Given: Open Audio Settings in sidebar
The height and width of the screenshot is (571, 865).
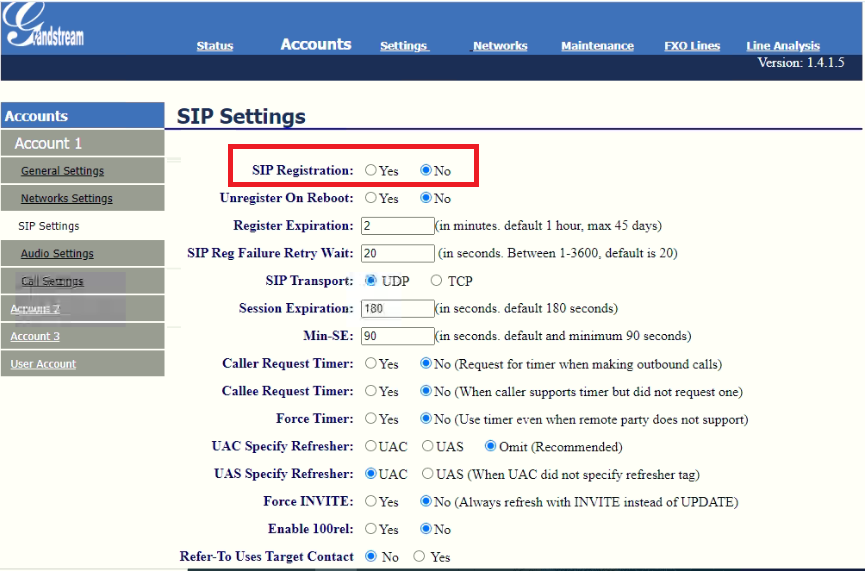Looking at the screenshot, I should (x=57, y=254).
